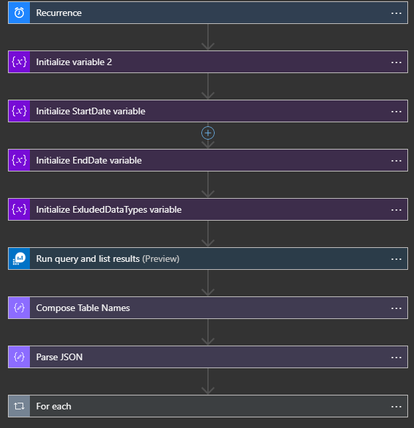The image size is (414, 428).
Task: Click the Compose Table Names icon
Action: [x=19, y=308]
